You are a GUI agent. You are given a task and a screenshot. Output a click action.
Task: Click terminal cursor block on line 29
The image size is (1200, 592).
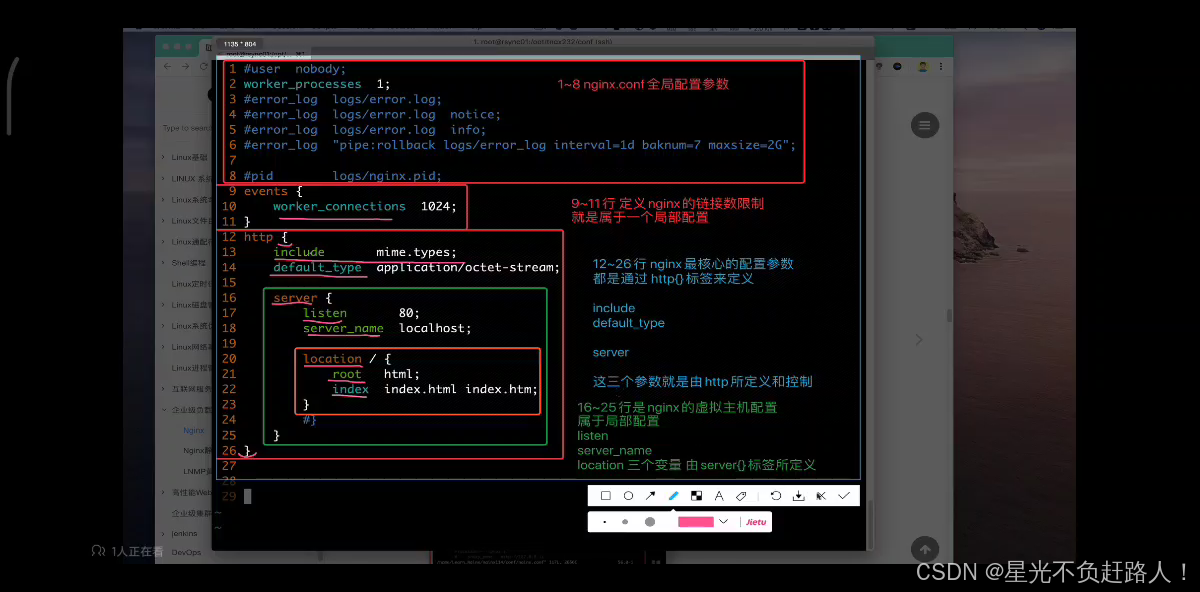pyautogui.click(x=247, y=496)
